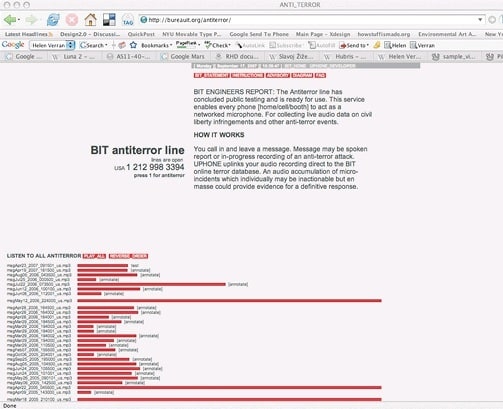Open the Bookmarks dropdown in Google toolbar

tap(156, 45)
